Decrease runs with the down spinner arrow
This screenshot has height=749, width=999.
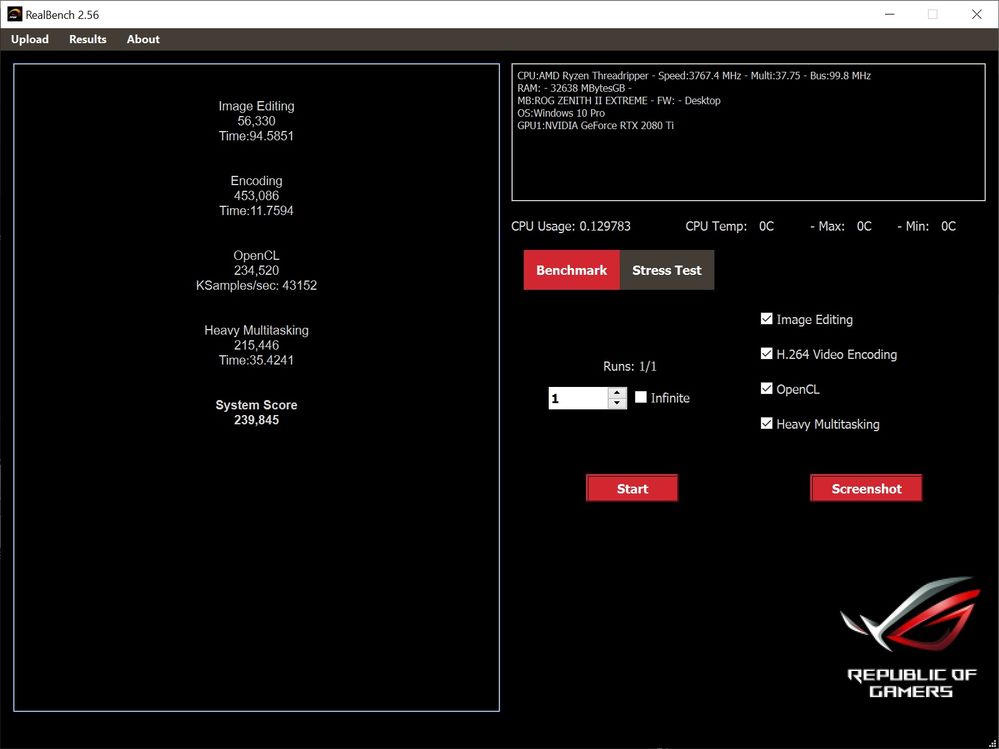tap(617, 404)
